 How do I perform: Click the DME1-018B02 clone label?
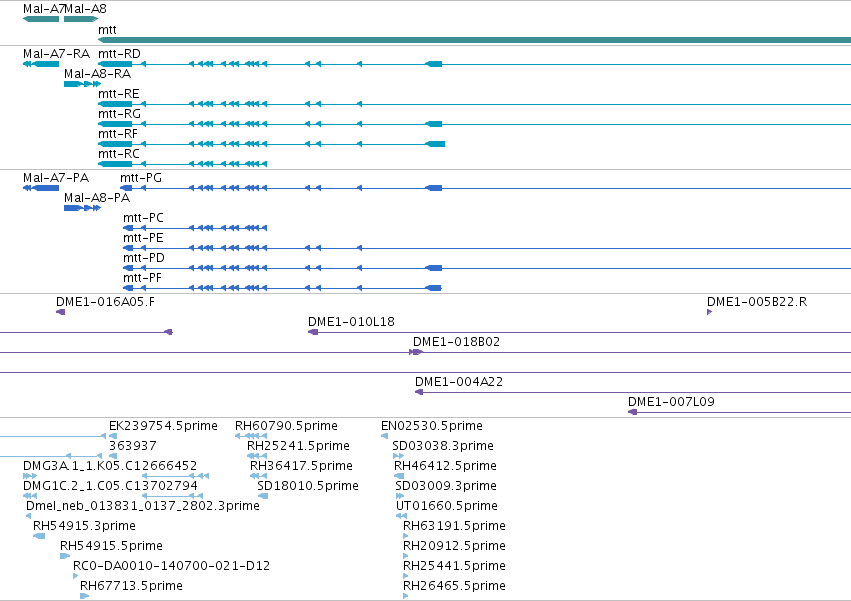point(456,343)
